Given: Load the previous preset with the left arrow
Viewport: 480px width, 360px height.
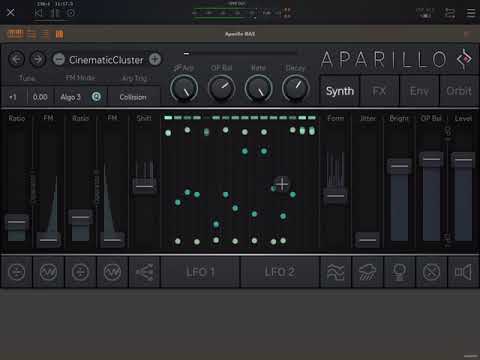Looking at the screenshot, I should pos(16,59).
